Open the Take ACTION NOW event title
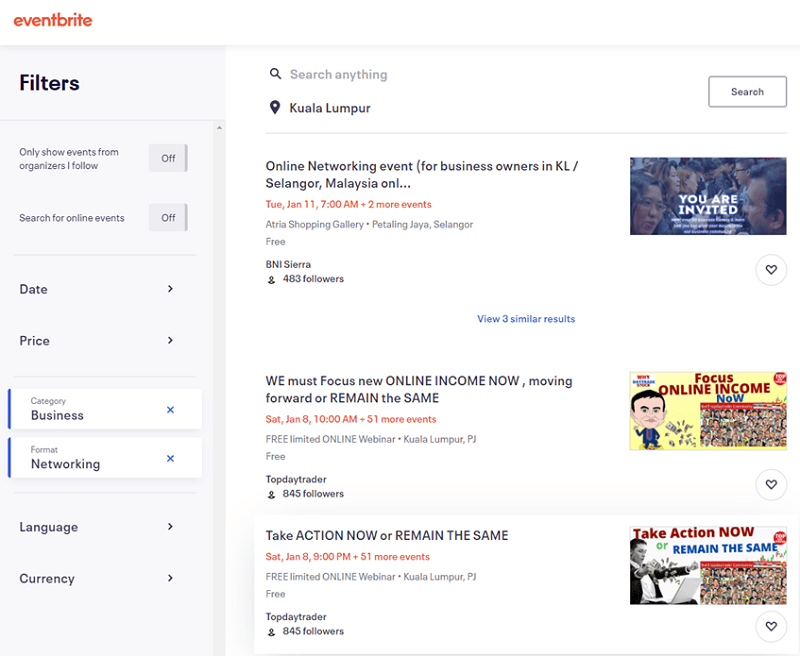Image resolution: width=800 pixels, height=656 pixels. [387, 536]
